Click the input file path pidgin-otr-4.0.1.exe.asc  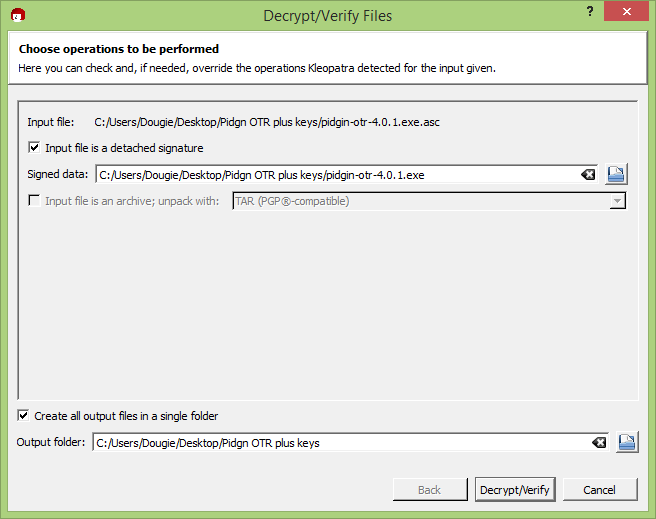click(x=267, y=122)
